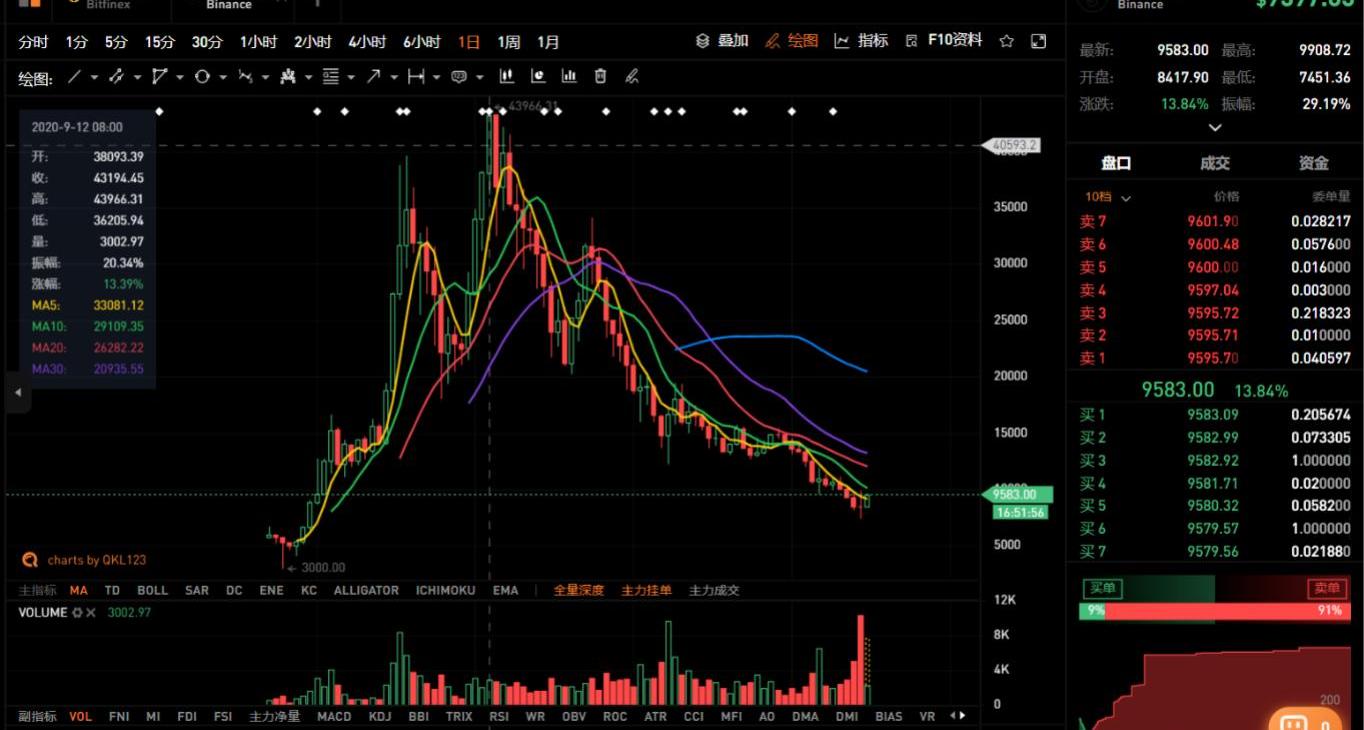Select the arrow drawing tool
Screen dimensions: 1364x730
[373, 77]
